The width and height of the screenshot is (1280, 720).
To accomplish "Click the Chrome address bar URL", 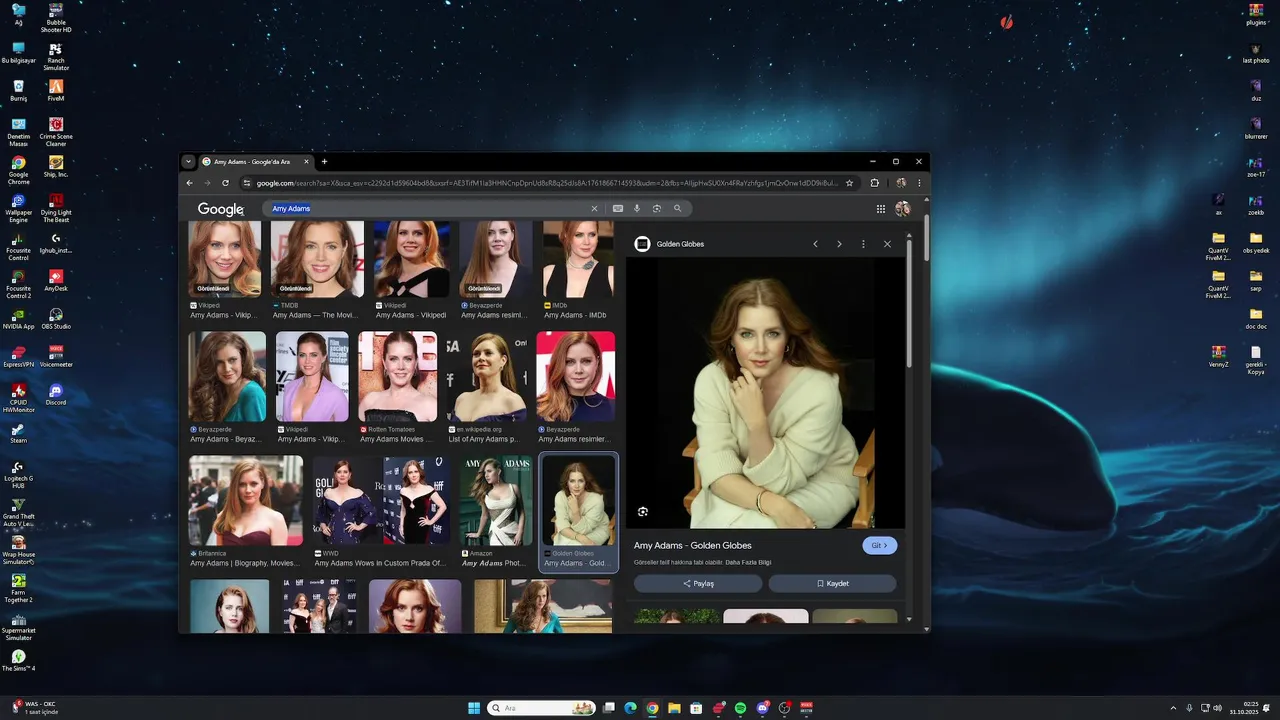I will pos(548,183).
